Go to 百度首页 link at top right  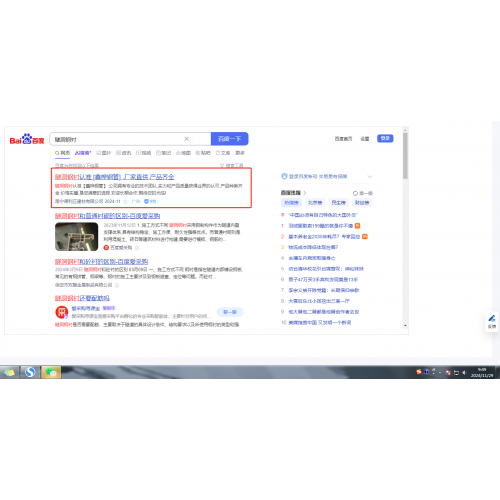(343, 138)
